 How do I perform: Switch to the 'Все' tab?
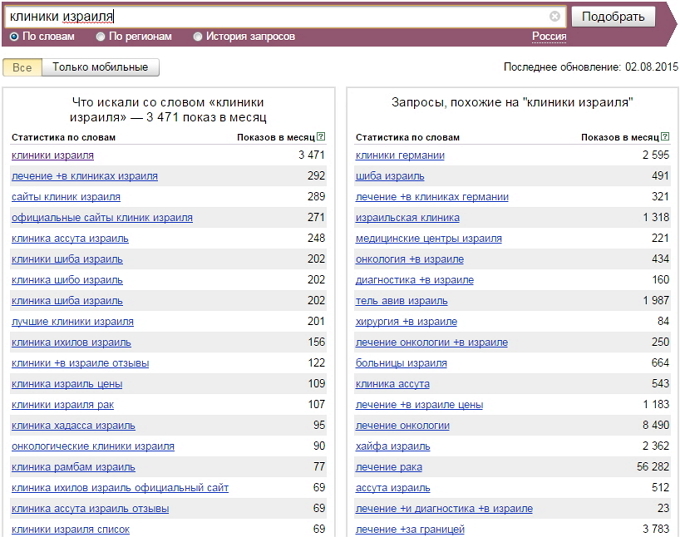click(x=22, y=68)
